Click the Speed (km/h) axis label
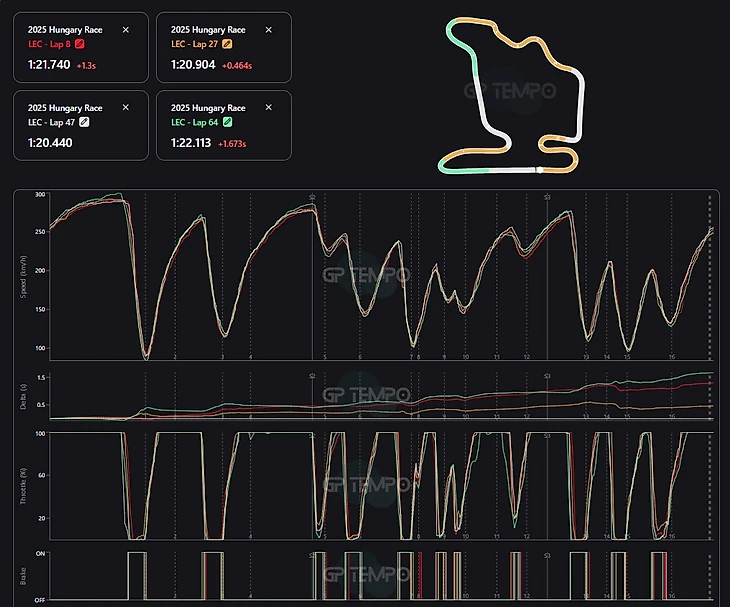Screen dimensions: 730x607 (x=36, y=273)
